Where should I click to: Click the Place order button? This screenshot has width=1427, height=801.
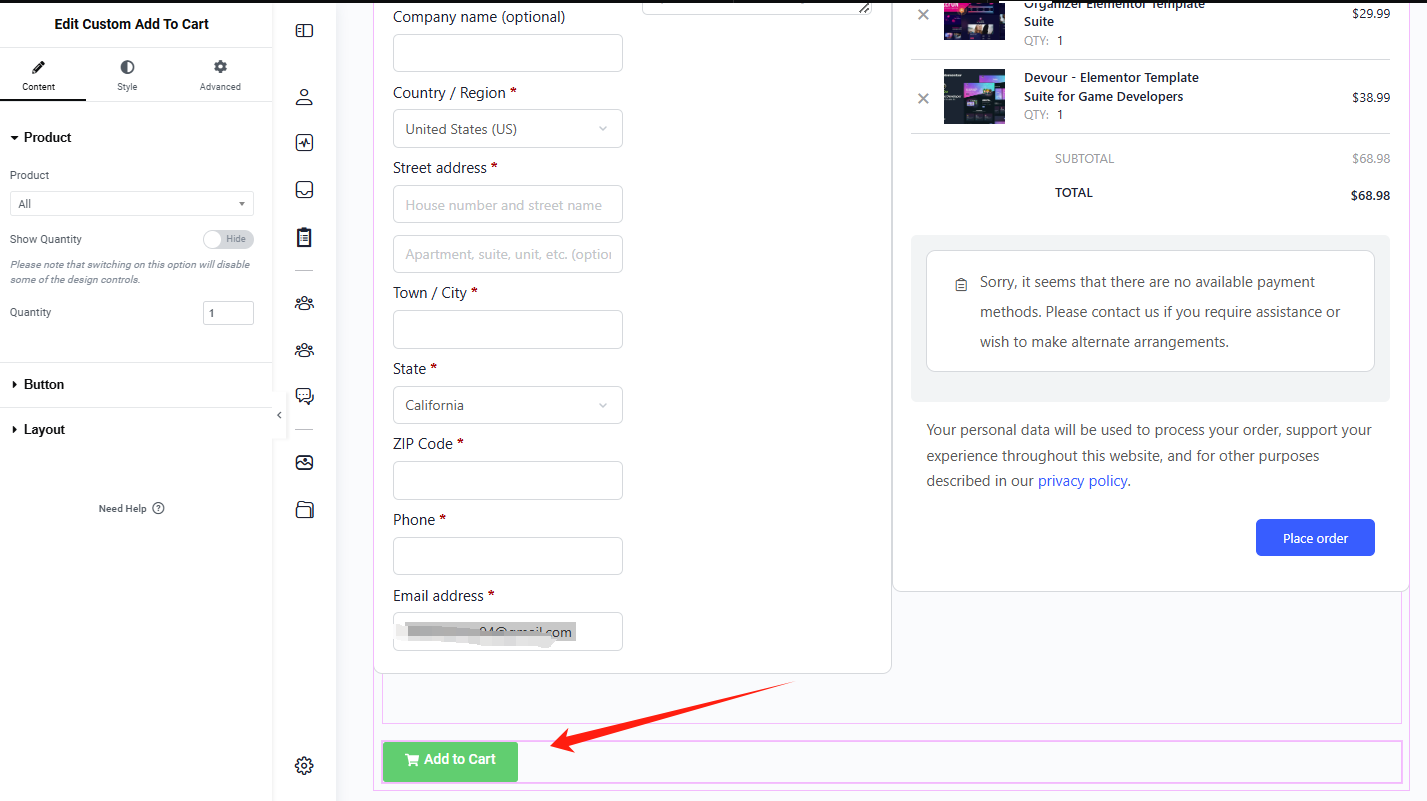tap(1315, 537)
